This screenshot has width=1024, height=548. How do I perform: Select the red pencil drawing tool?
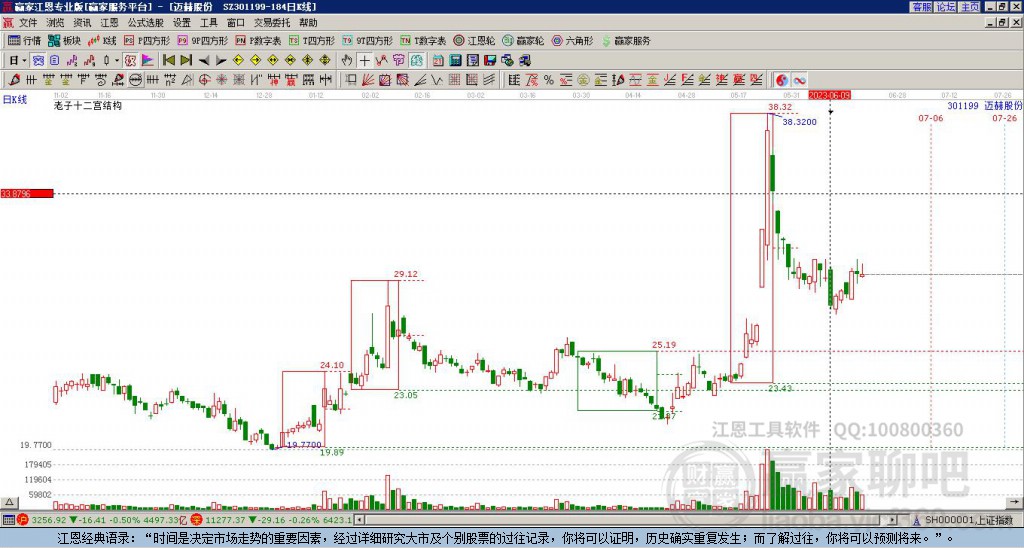(14, 80)
